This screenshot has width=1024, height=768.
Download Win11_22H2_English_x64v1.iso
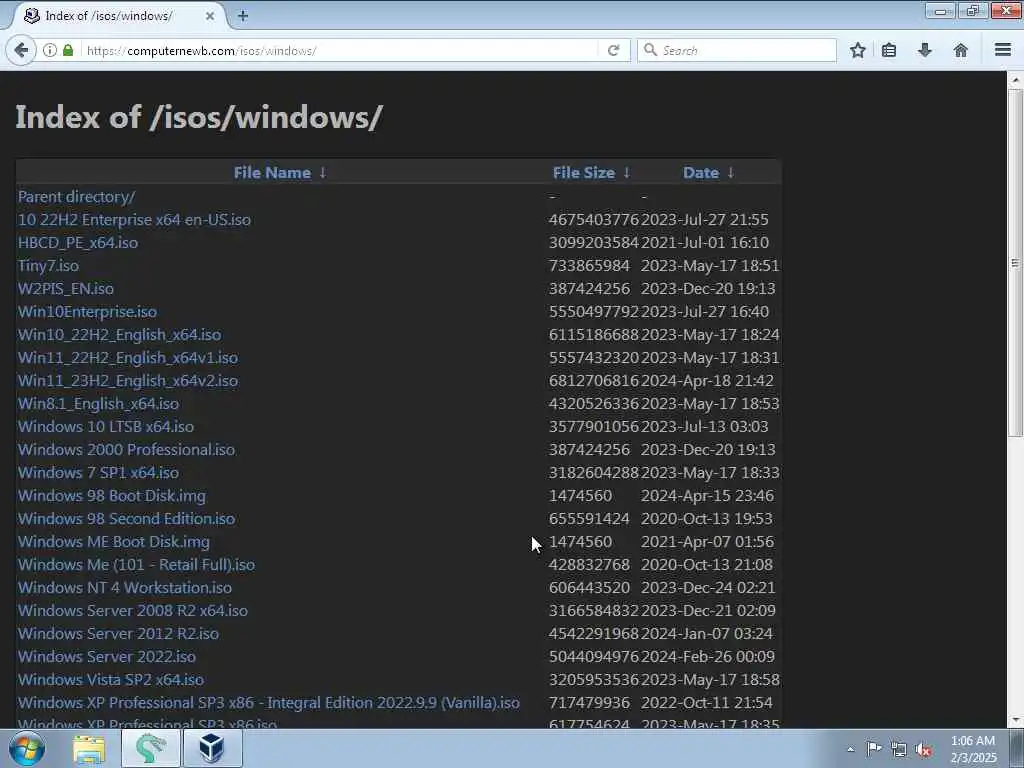(128, 357)
